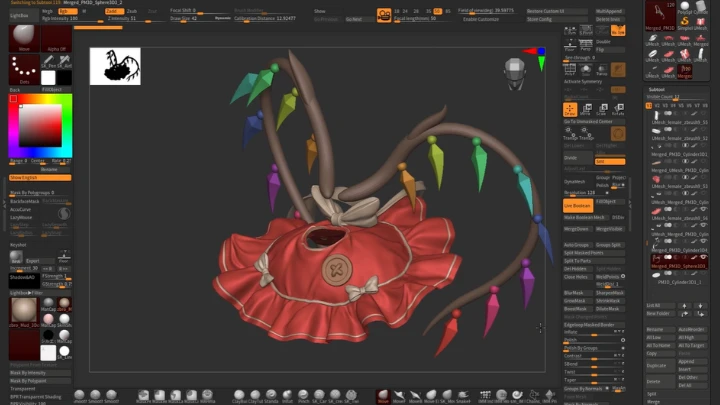
Task: Click the SimpleBrush S tool icon
Action: (x=685, y=22)
